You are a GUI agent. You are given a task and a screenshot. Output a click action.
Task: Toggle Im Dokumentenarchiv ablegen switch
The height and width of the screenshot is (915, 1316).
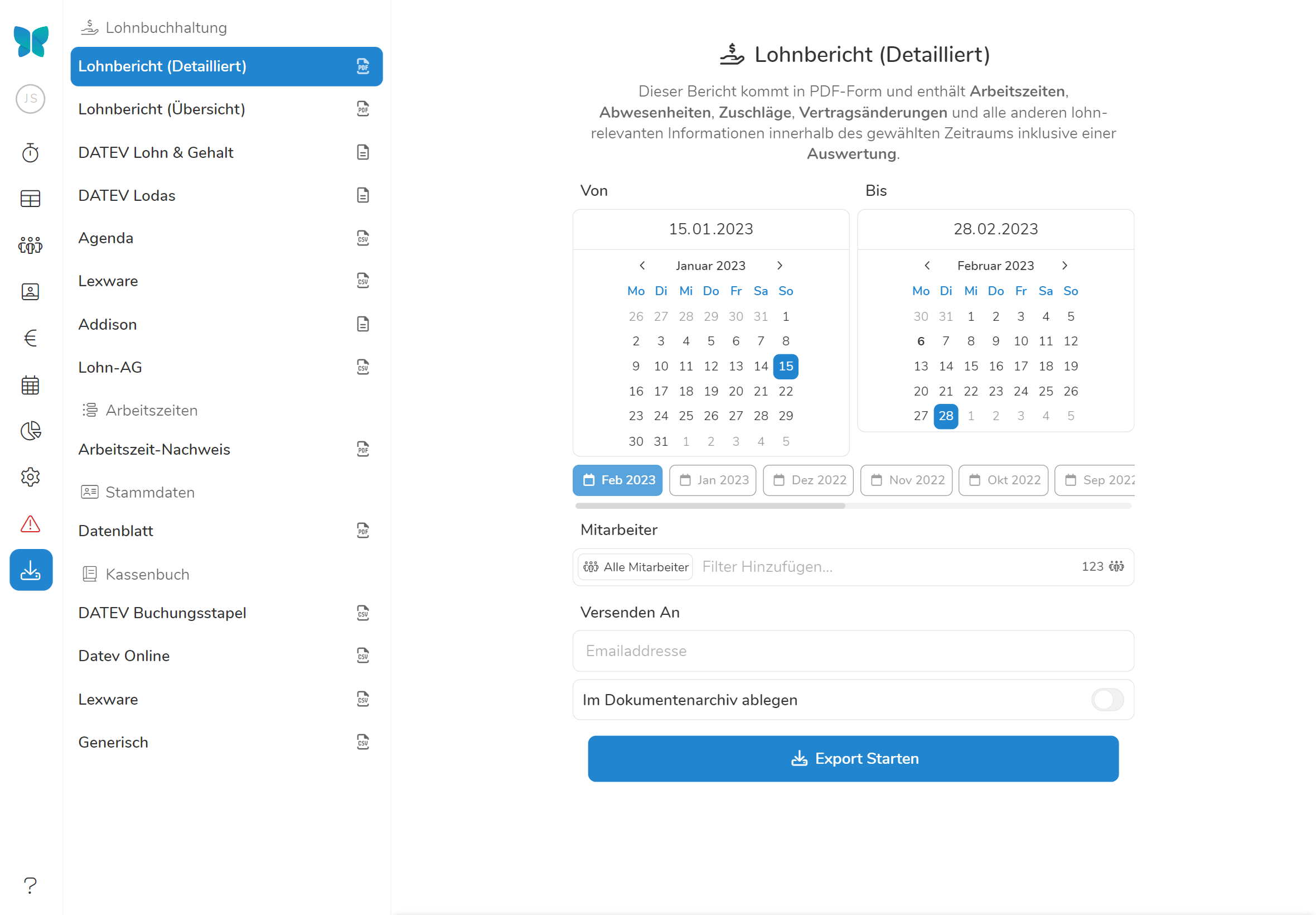[x=1107, y=700]
